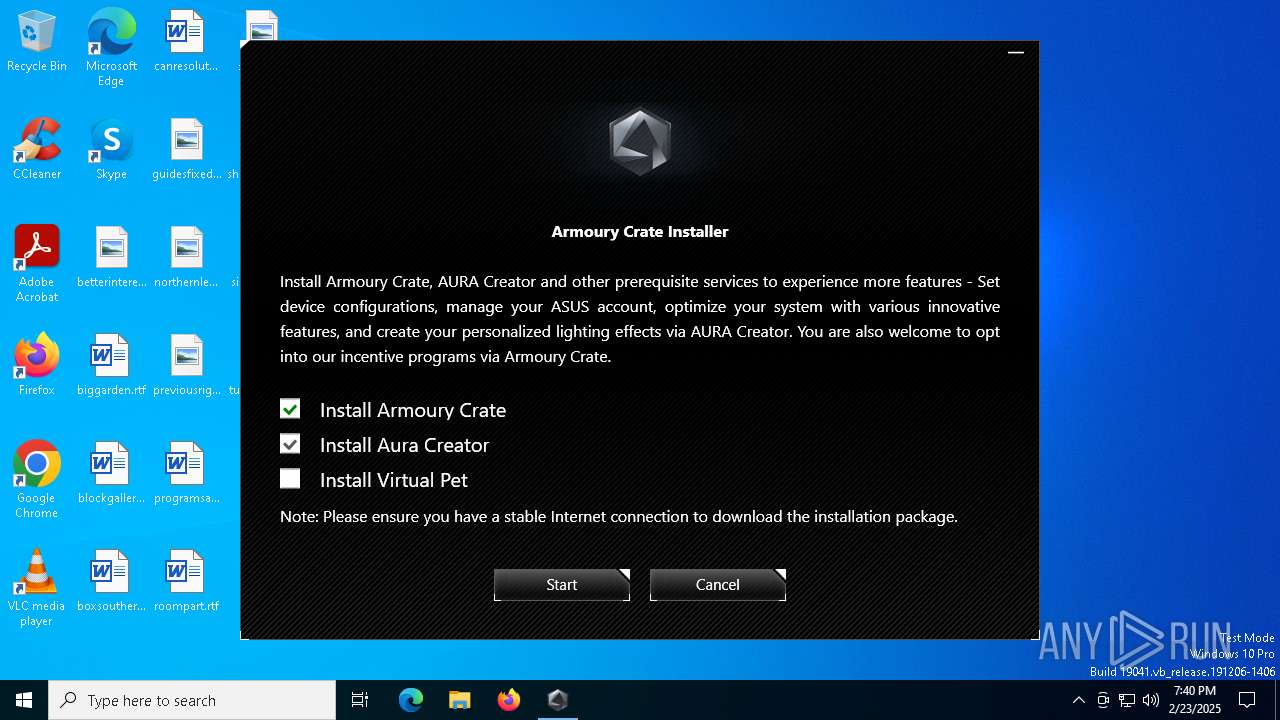Select the previousrig... image file
Image resolution: width=1280 pixels, height=720 pixels.
[x=186, y=366]
